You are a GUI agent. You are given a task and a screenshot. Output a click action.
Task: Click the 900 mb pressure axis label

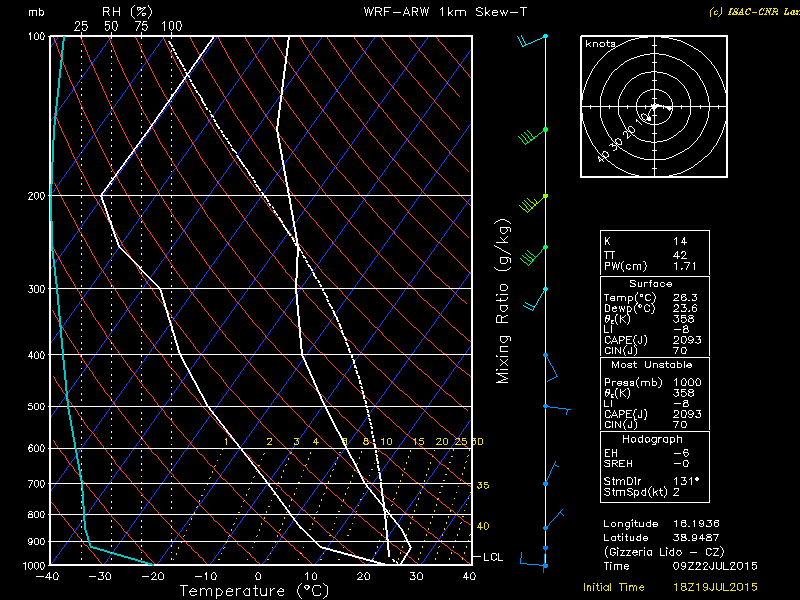click(x=36, y=542)
